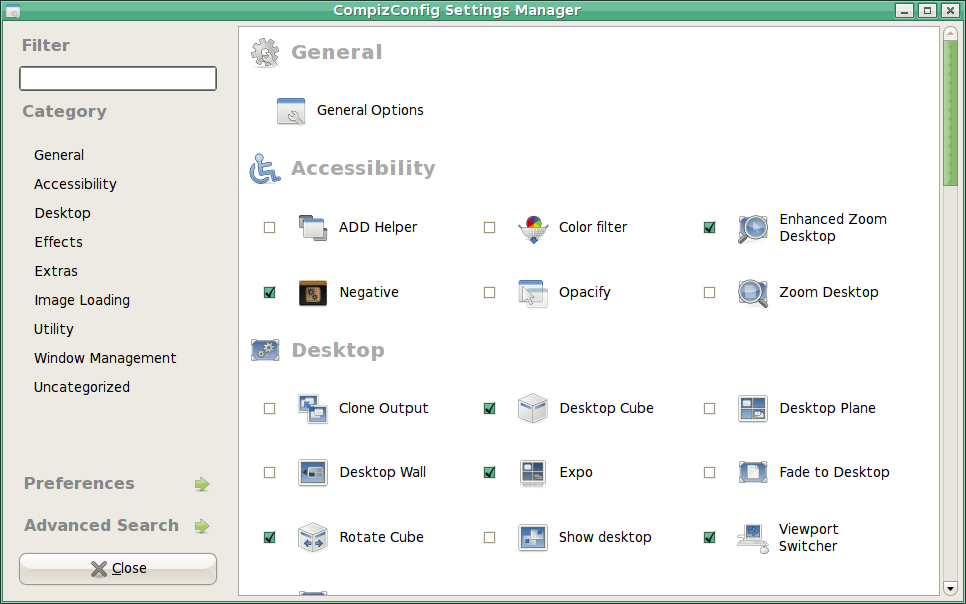This screenshot has width=966, height=604.
Task: Enable the Desktop Wall checkbox
Action: pyautogui.click(x=269, y=472)
